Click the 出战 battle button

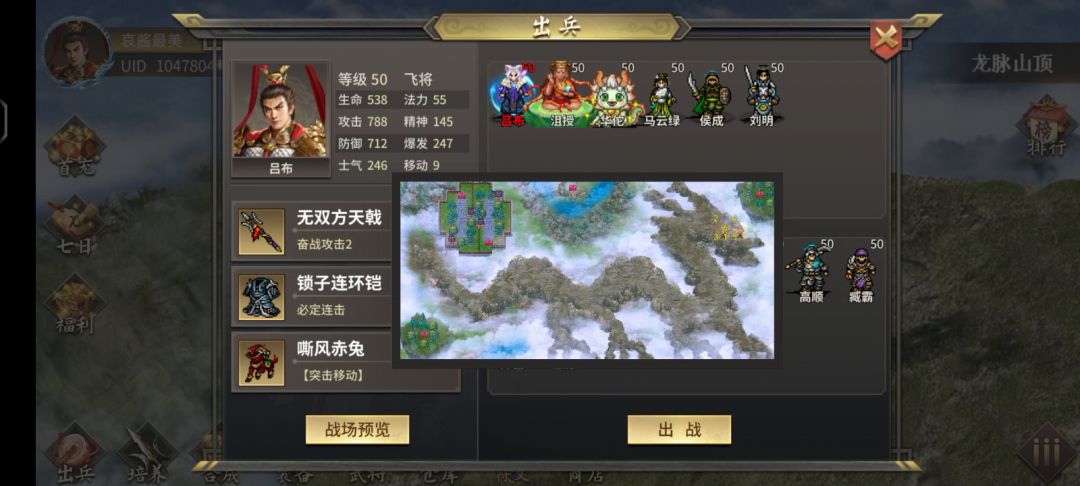pos(679,430)
